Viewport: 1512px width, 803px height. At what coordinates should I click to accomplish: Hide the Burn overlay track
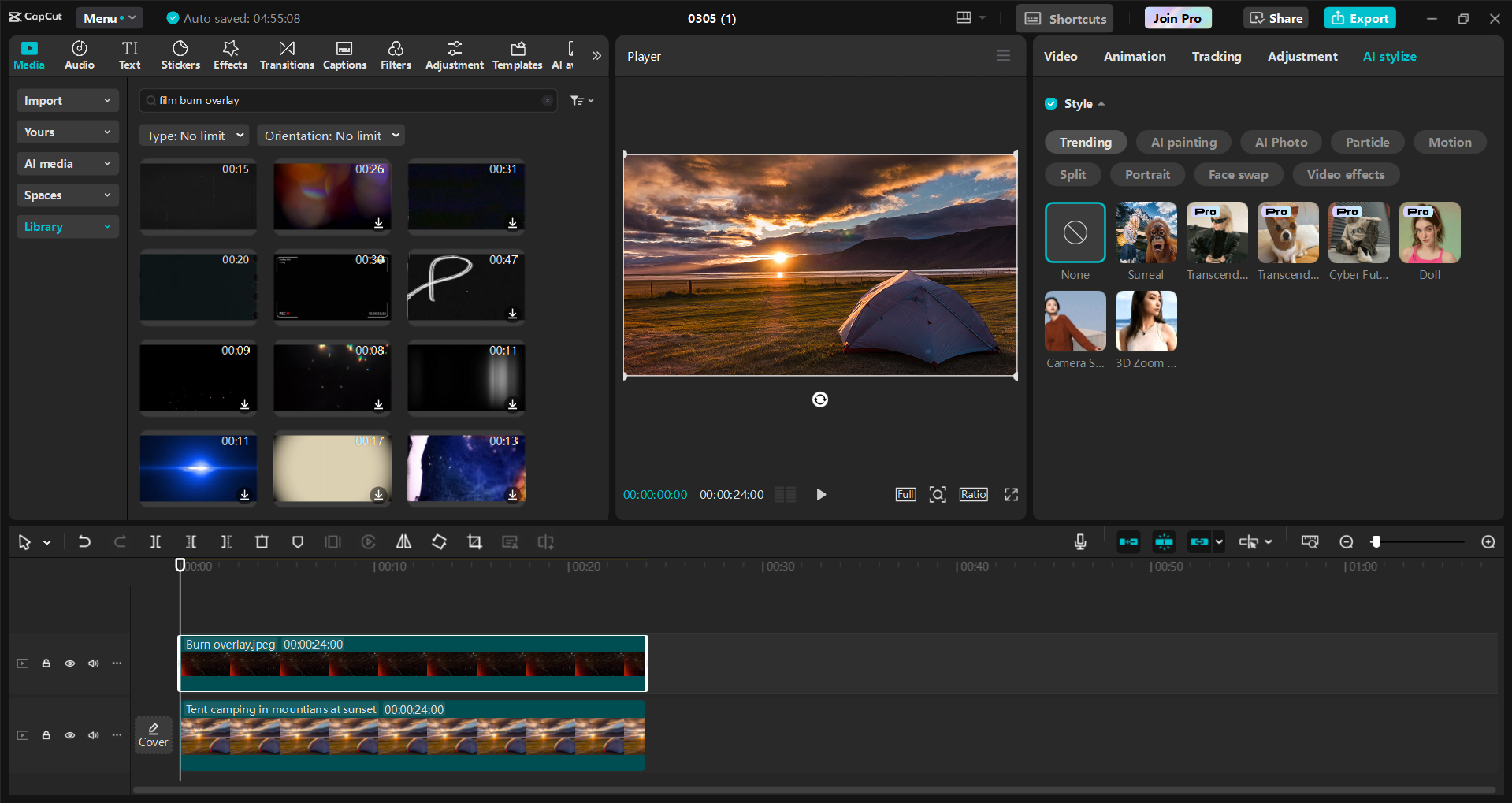click(x=69, y=663)
